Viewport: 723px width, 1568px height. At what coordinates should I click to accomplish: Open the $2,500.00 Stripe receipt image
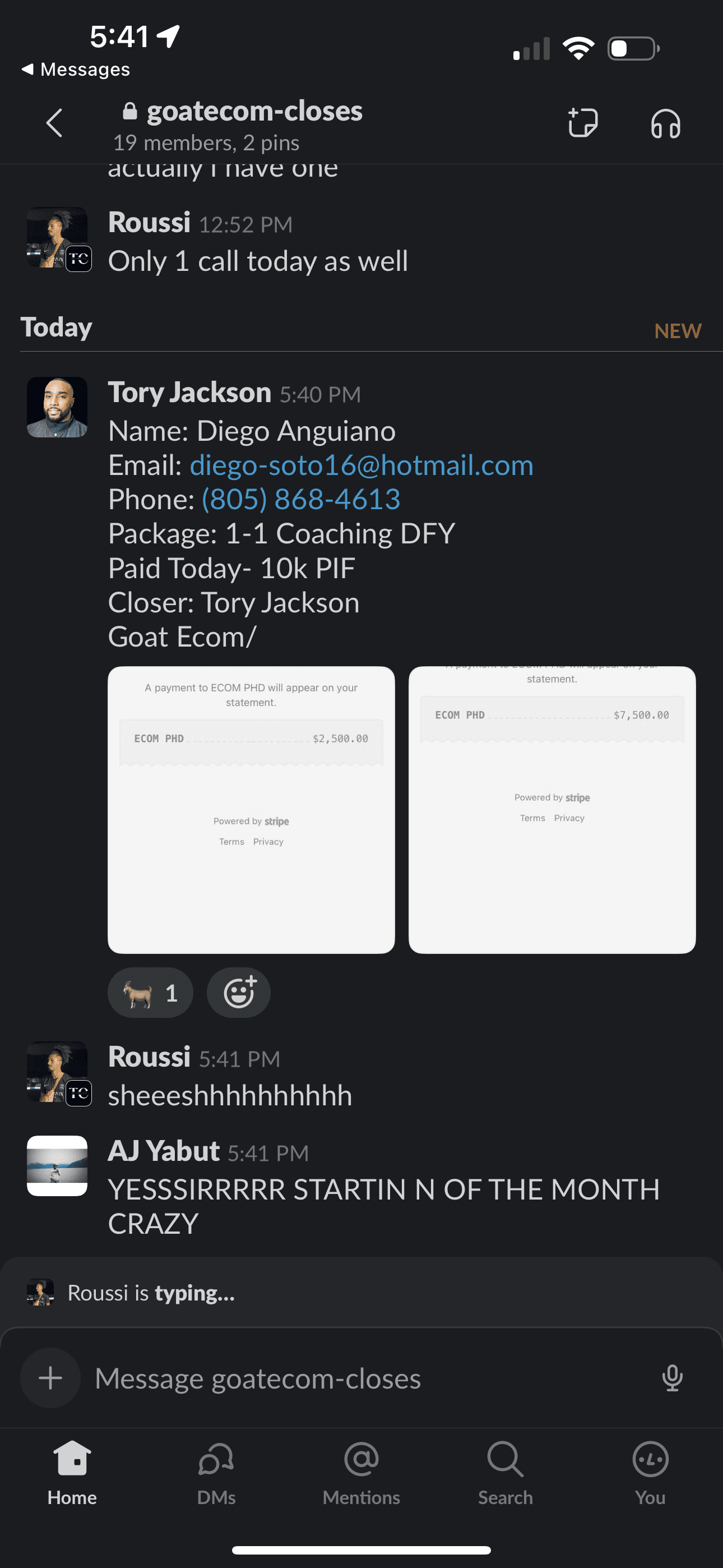251,810
